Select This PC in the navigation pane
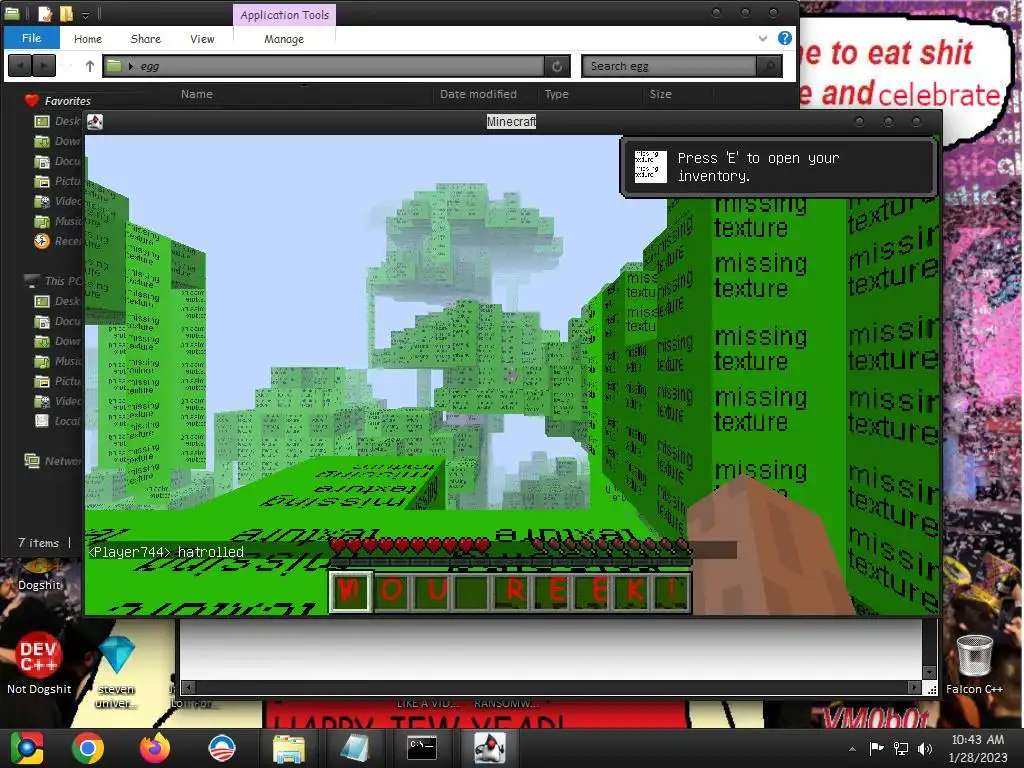The height and width of the screenshot is (768, 1024). tap(54, 281)
